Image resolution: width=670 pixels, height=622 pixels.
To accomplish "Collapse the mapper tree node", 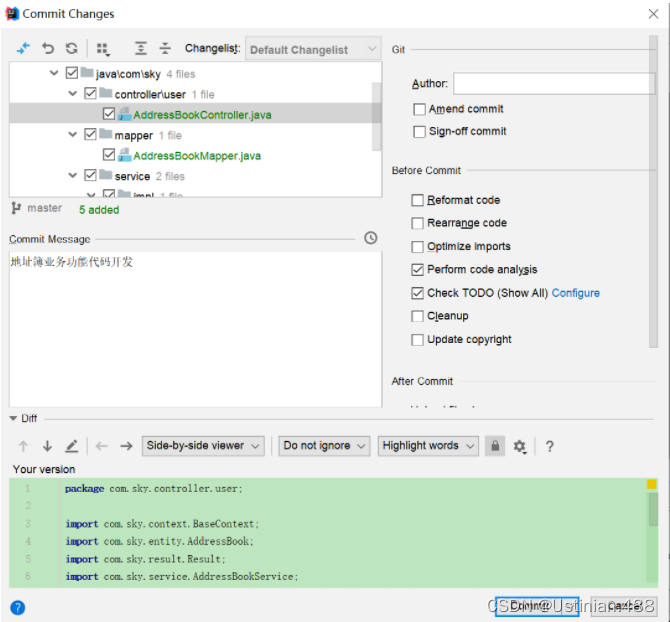I will click(x=73, y=135).
